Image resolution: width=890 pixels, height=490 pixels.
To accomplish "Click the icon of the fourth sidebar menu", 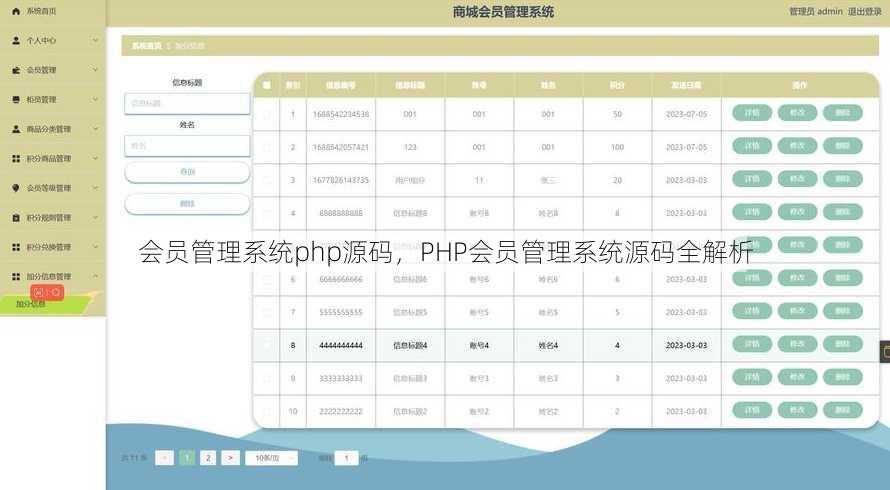I will click(x=16, y=99).
